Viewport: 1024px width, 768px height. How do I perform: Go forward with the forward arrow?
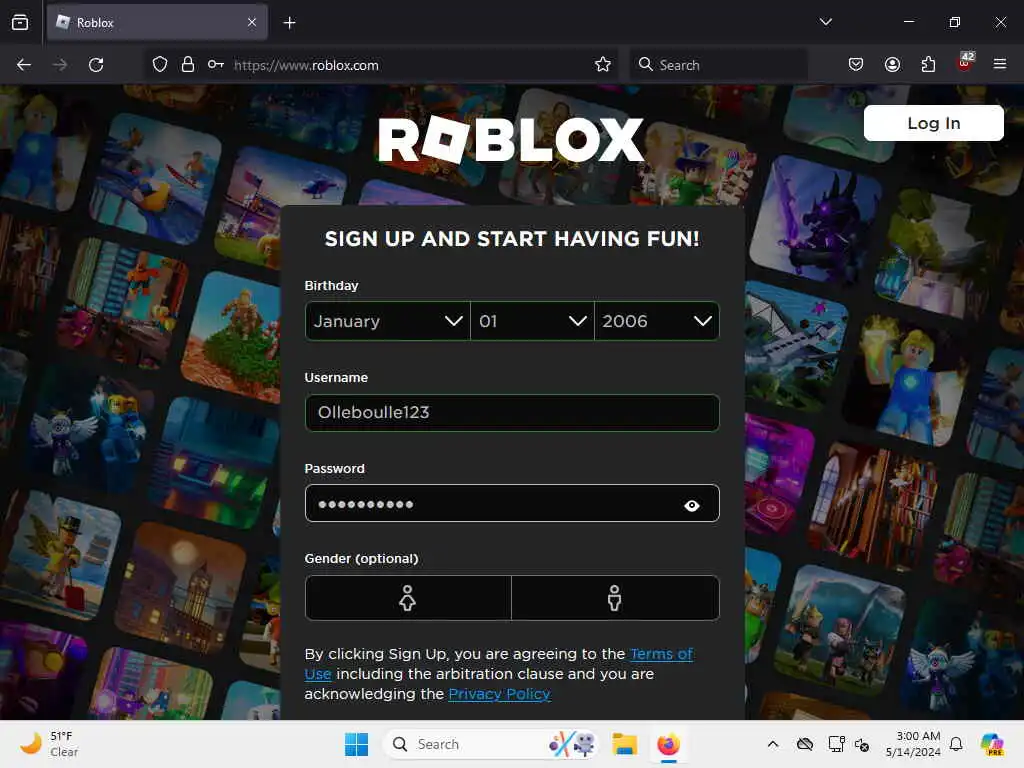coord(60,65)
